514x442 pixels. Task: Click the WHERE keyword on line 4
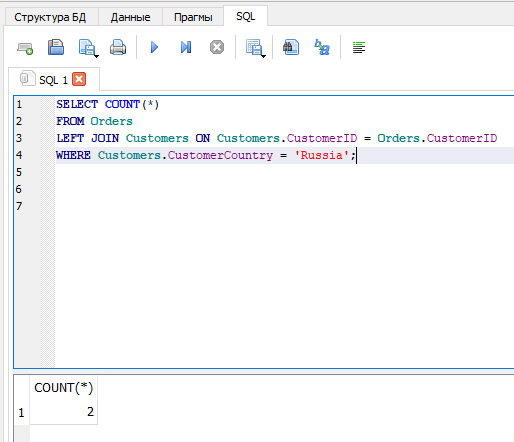73,155
